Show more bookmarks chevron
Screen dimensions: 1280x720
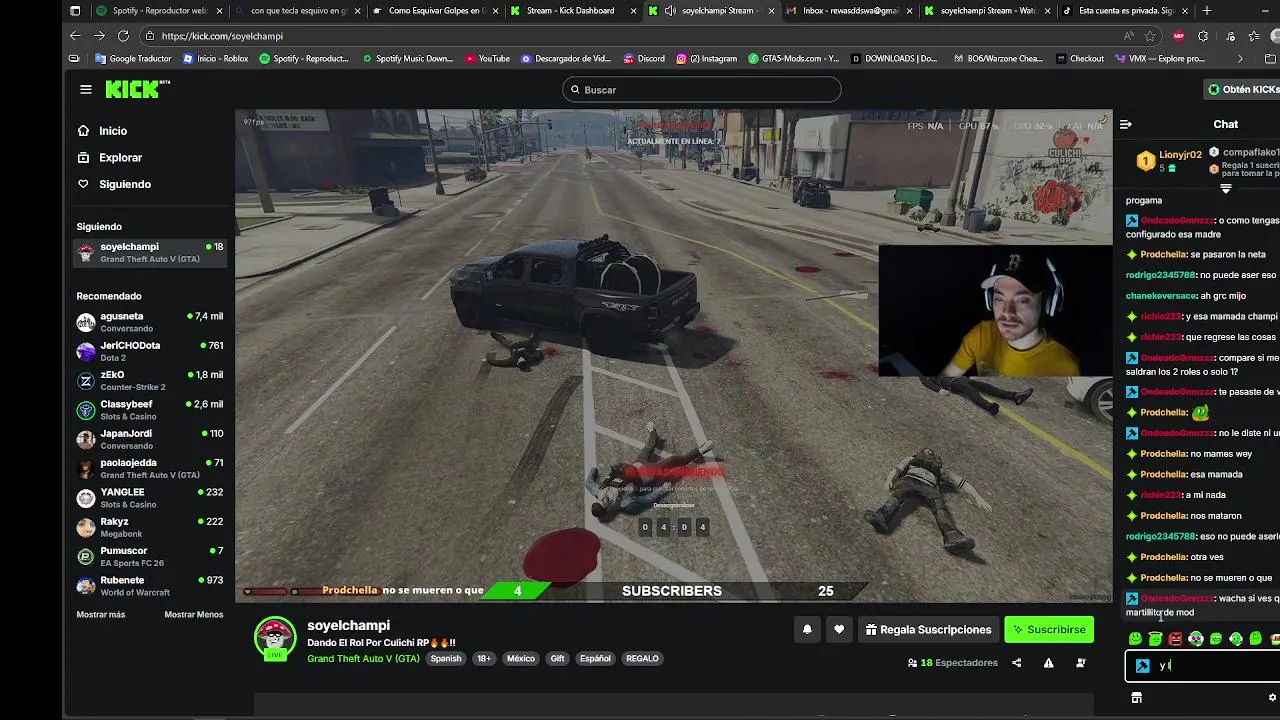[1240, 59]
